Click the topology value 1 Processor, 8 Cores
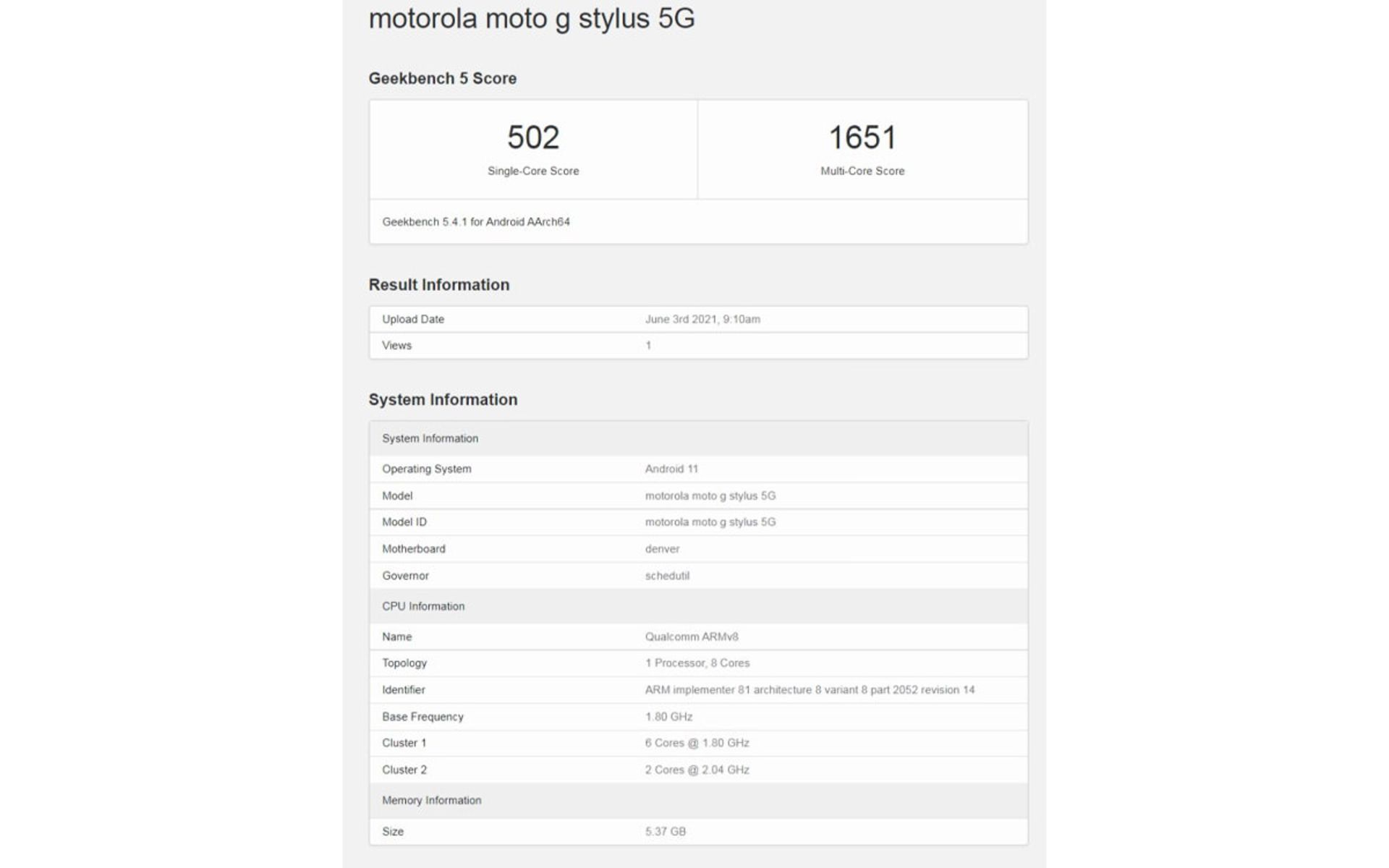The width and height of the screenshot is (1389, 868). 697,663
